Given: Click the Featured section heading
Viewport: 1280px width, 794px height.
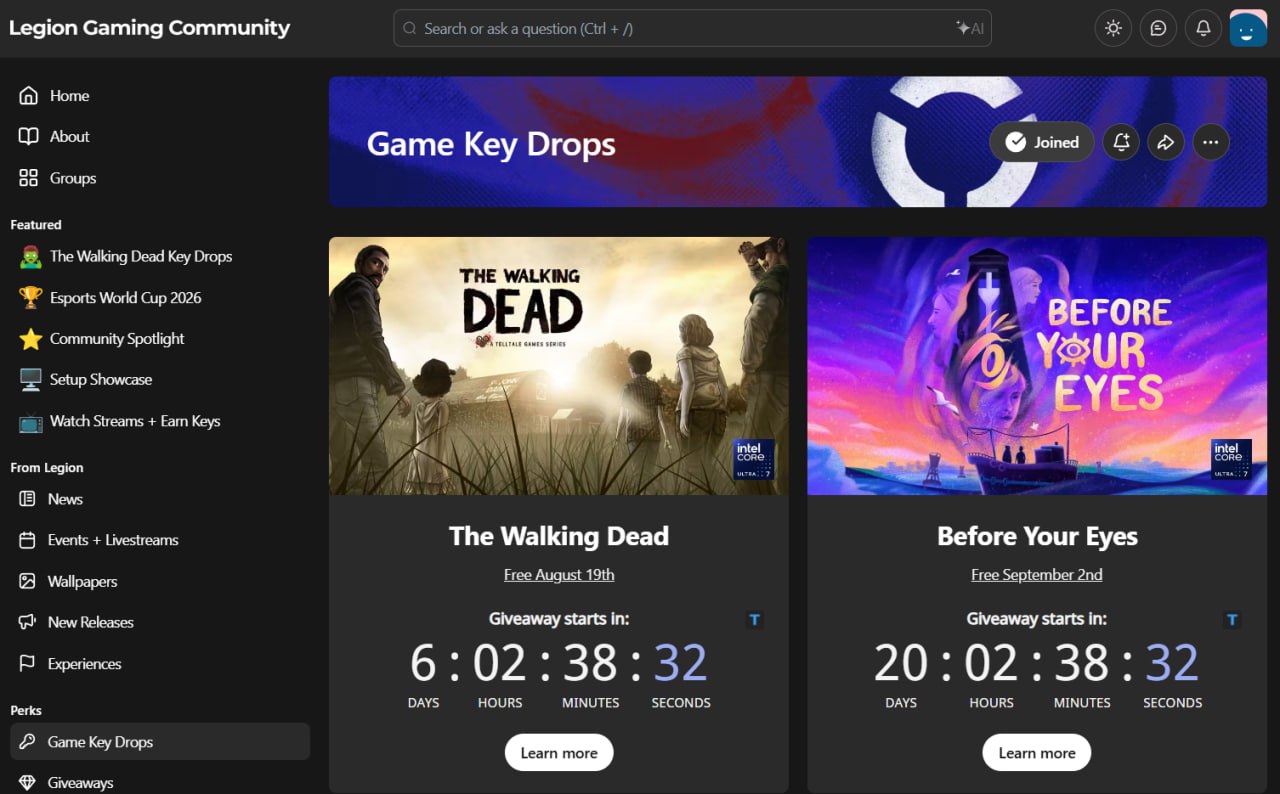Looking at the screenshot, I should click(x=36, y=225).
